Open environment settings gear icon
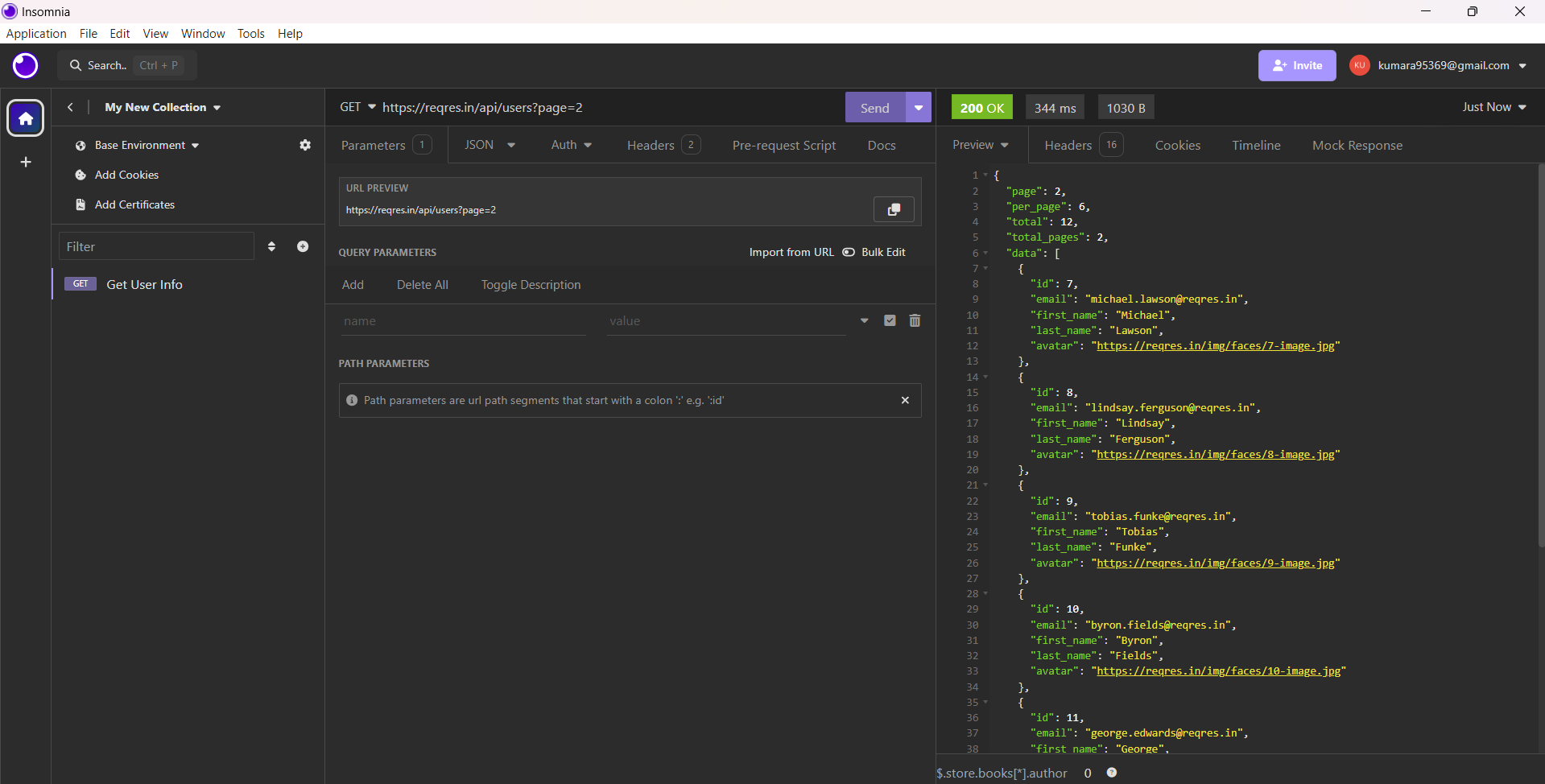The width and height of the screenshot is (1545, 784). point(305,145)
